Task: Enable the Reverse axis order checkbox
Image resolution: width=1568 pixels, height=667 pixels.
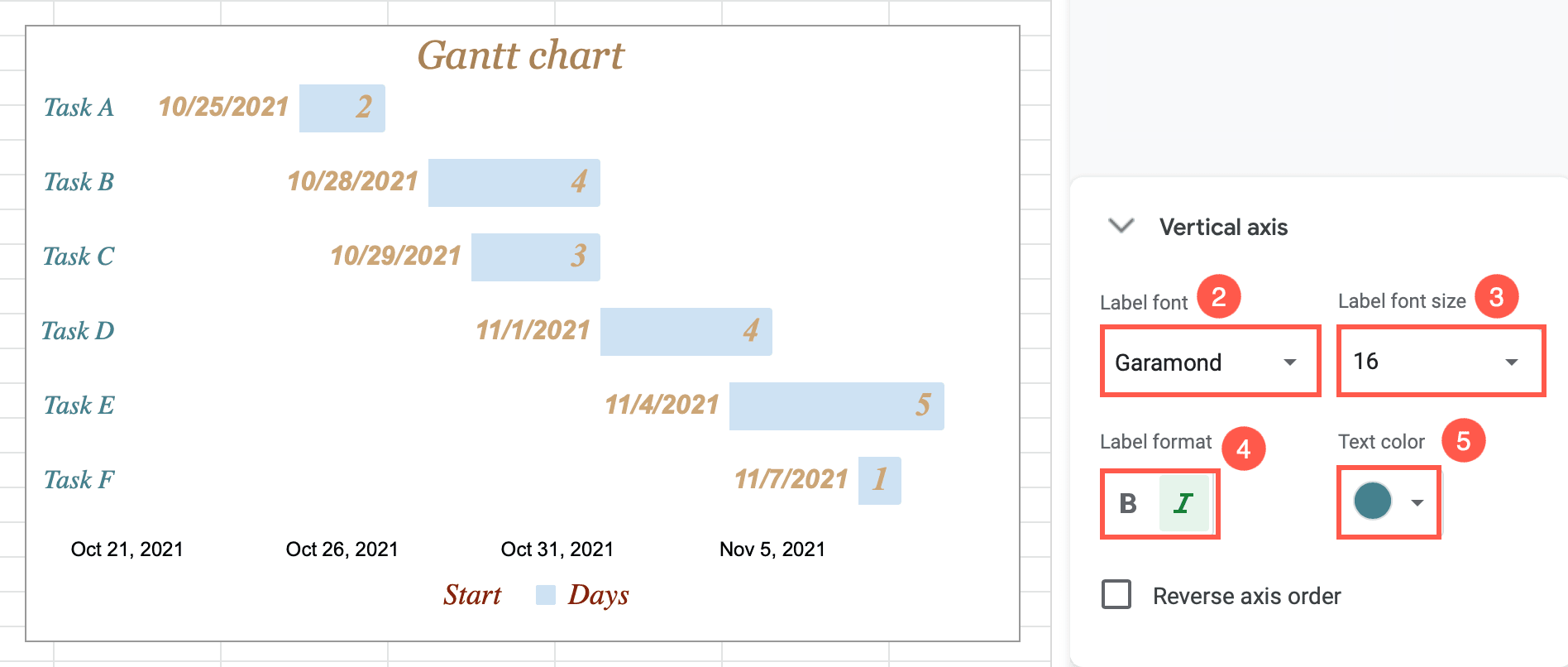Action: (1116, 595)
